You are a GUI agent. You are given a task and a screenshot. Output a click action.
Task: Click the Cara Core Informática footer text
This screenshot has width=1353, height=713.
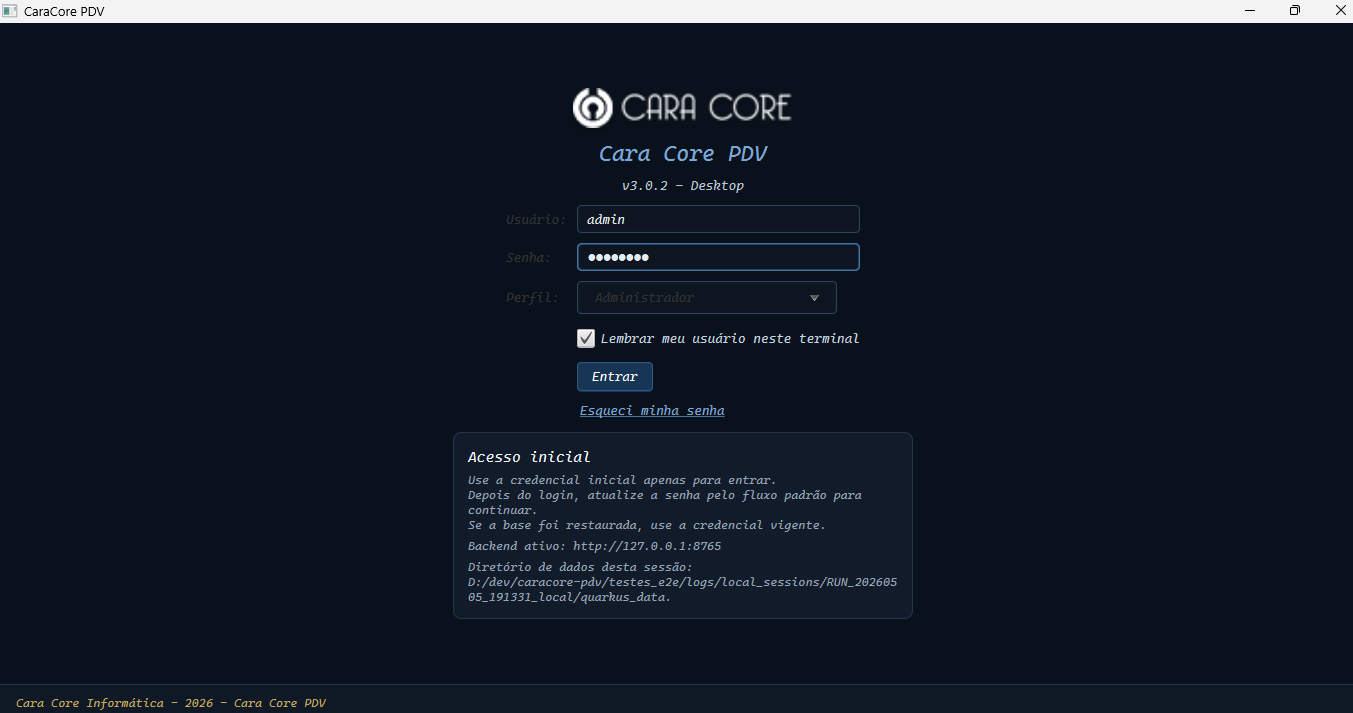171,703
